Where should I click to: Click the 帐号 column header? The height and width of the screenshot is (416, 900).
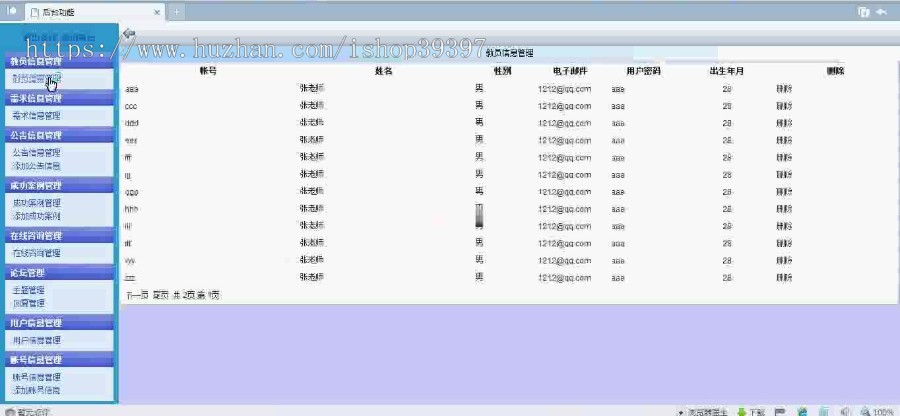[208, 71]
